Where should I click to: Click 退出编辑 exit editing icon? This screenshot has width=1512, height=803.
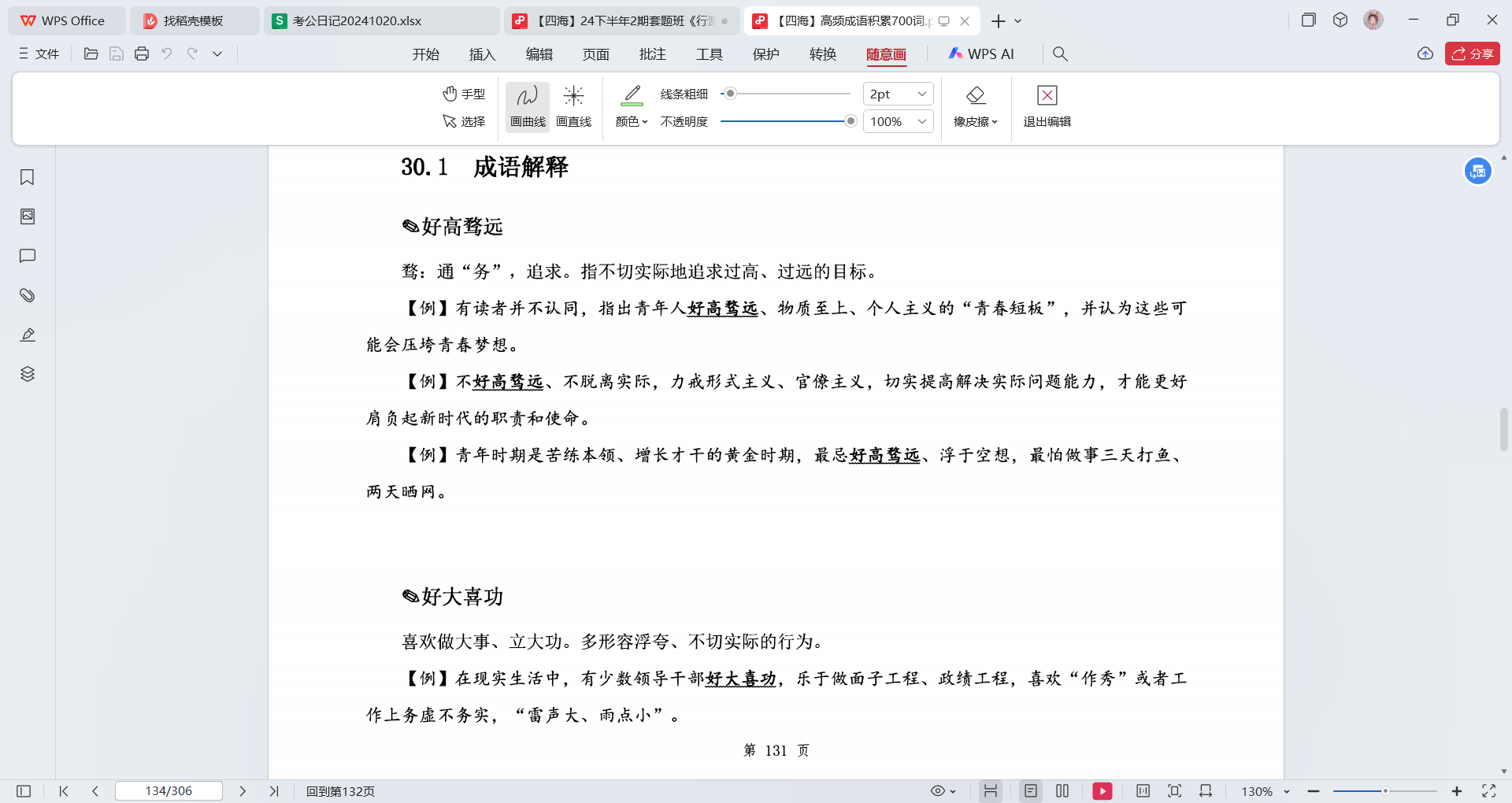click(1047, 96)
